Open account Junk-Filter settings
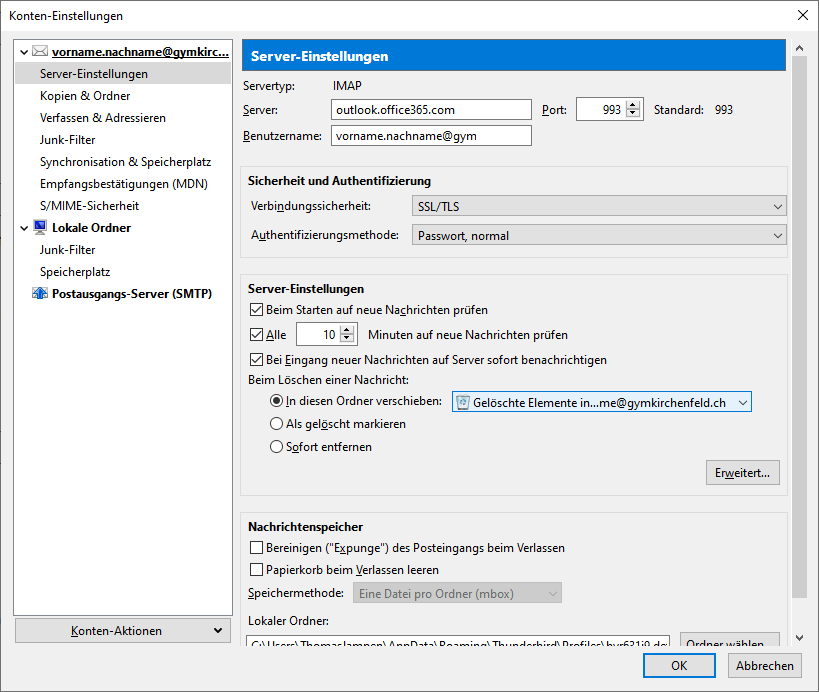 [x=67, y=139]
